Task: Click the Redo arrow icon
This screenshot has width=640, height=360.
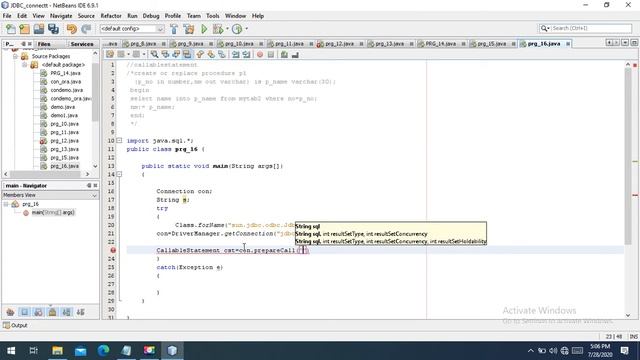Action: [x=86, y=29]
